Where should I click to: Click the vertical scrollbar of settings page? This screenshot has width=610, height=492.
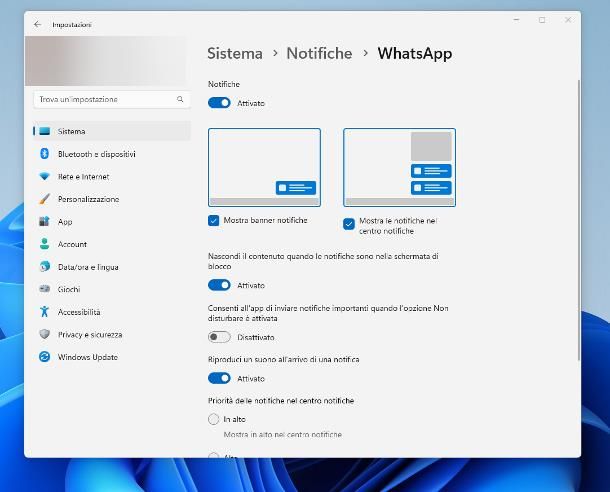578,220
